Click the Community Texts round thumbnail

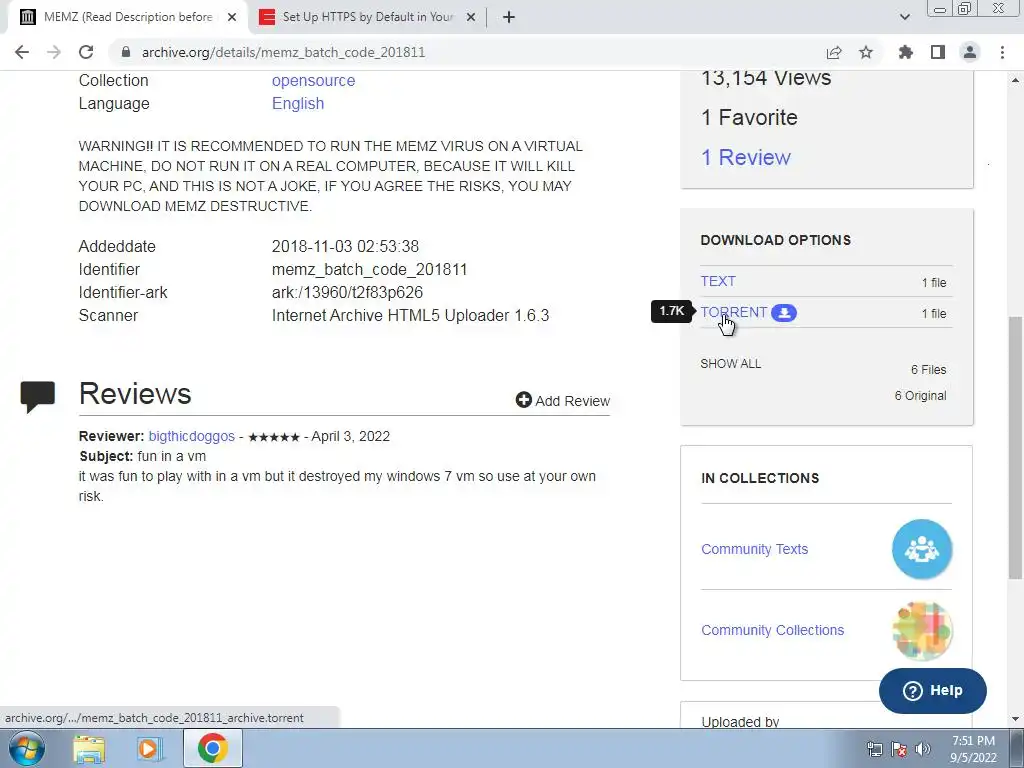coord(921,549)
